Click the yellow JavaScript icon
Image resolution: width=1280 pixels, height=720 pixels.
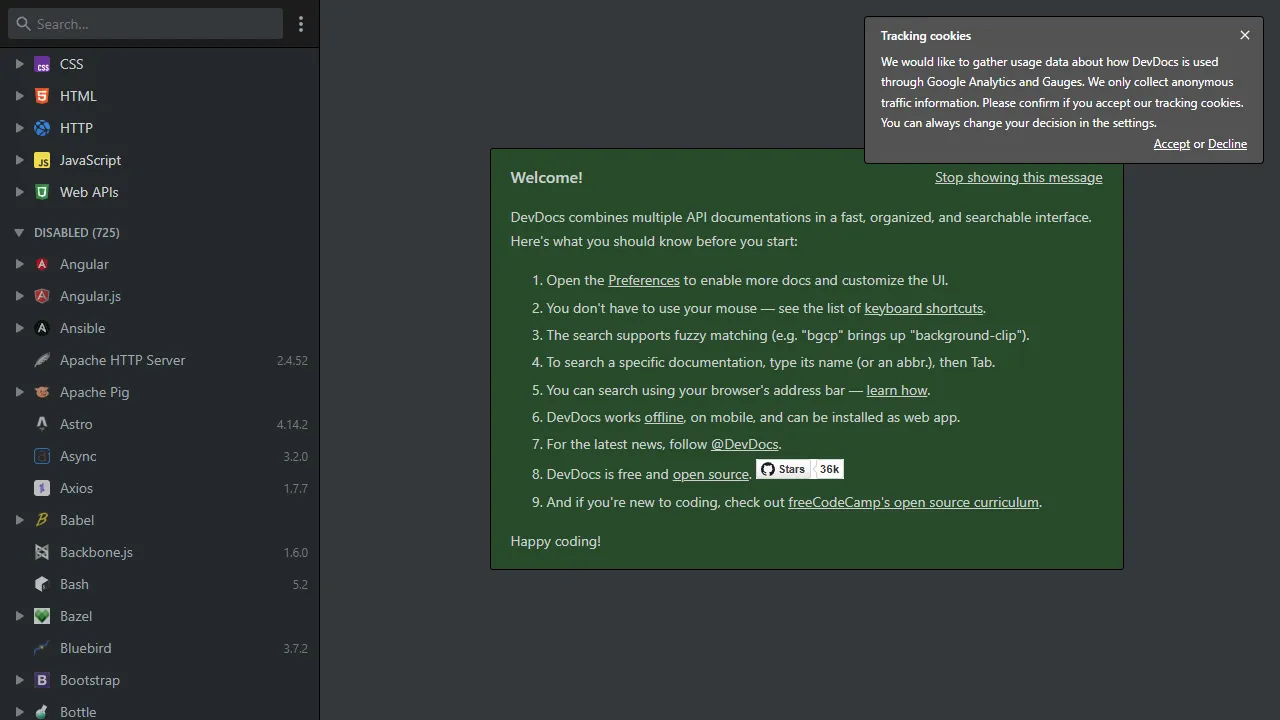pos(42,160)
